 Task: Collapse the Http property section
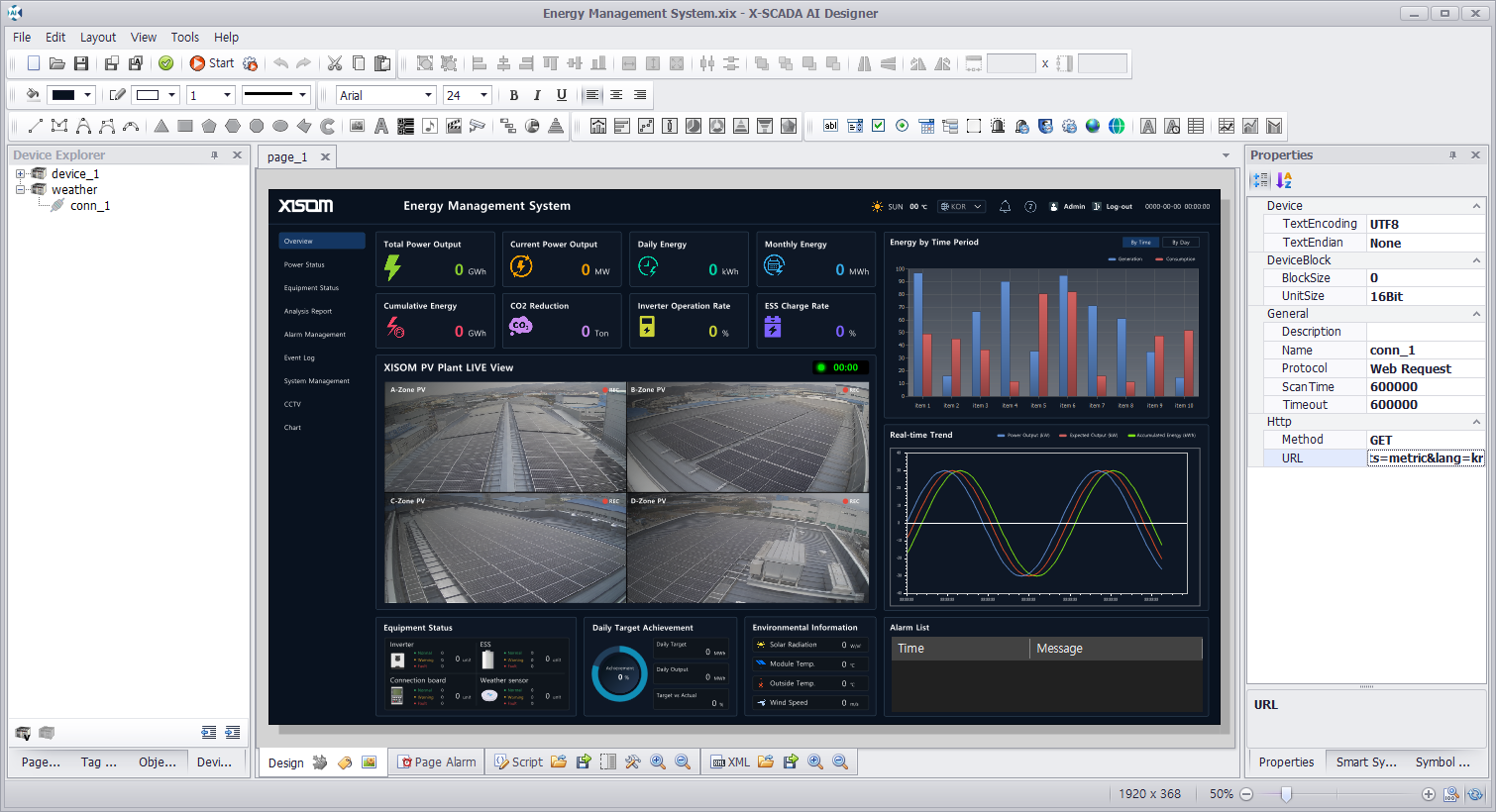pos(1476,422)
